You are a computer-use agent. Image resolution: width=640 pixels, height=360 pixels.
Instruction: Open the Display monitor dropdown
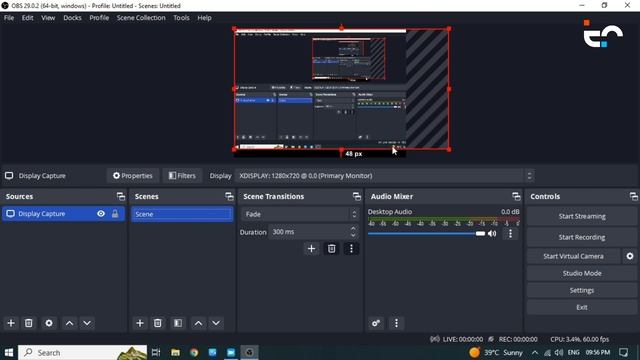pyautogui.click(x=384, y=176)
